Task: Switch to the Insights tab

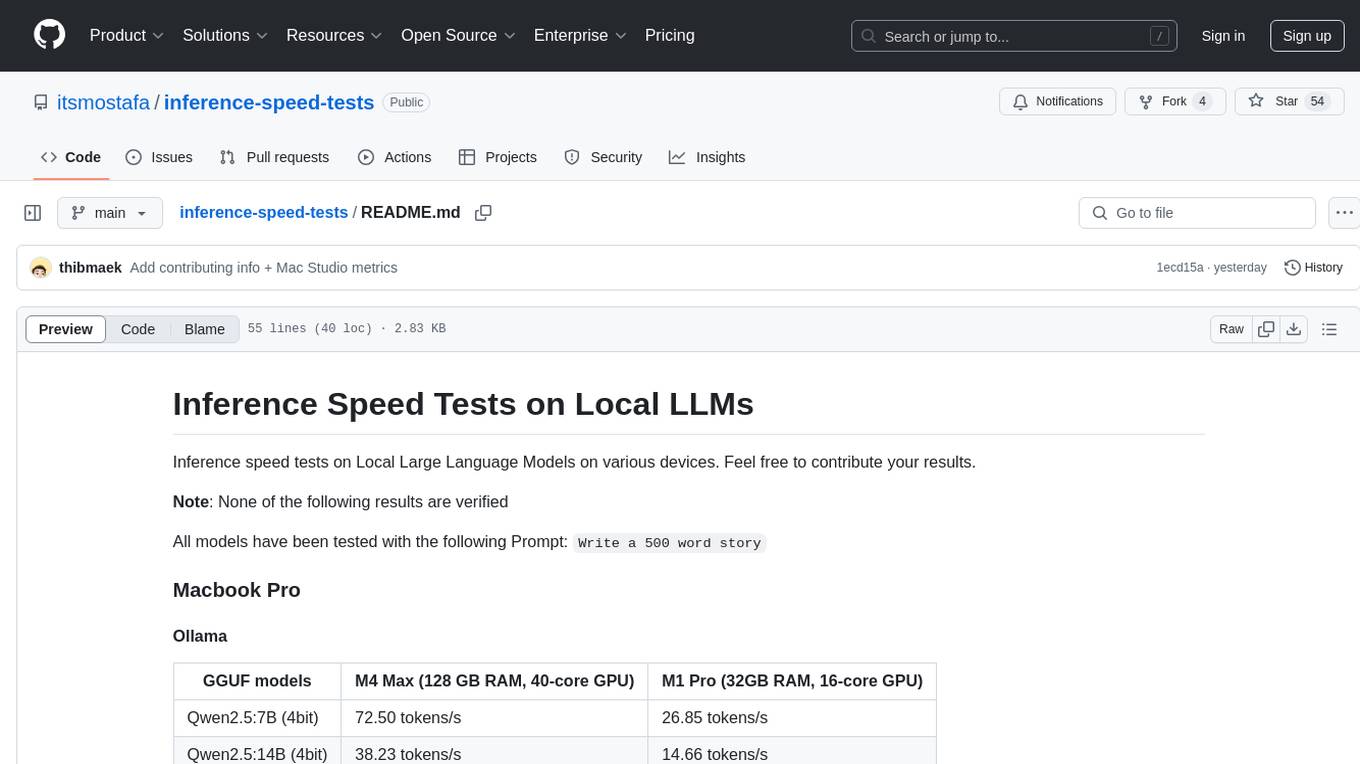Action: [707, 157]
